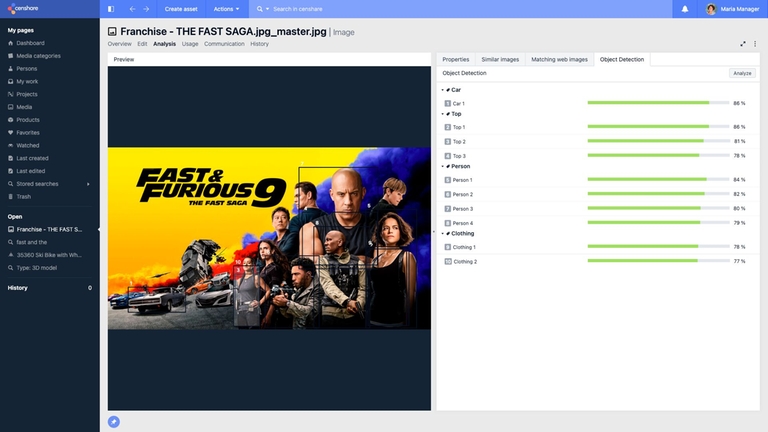Expand the view to fullscreen
The image size is (768, 432).
click(743, 44)
